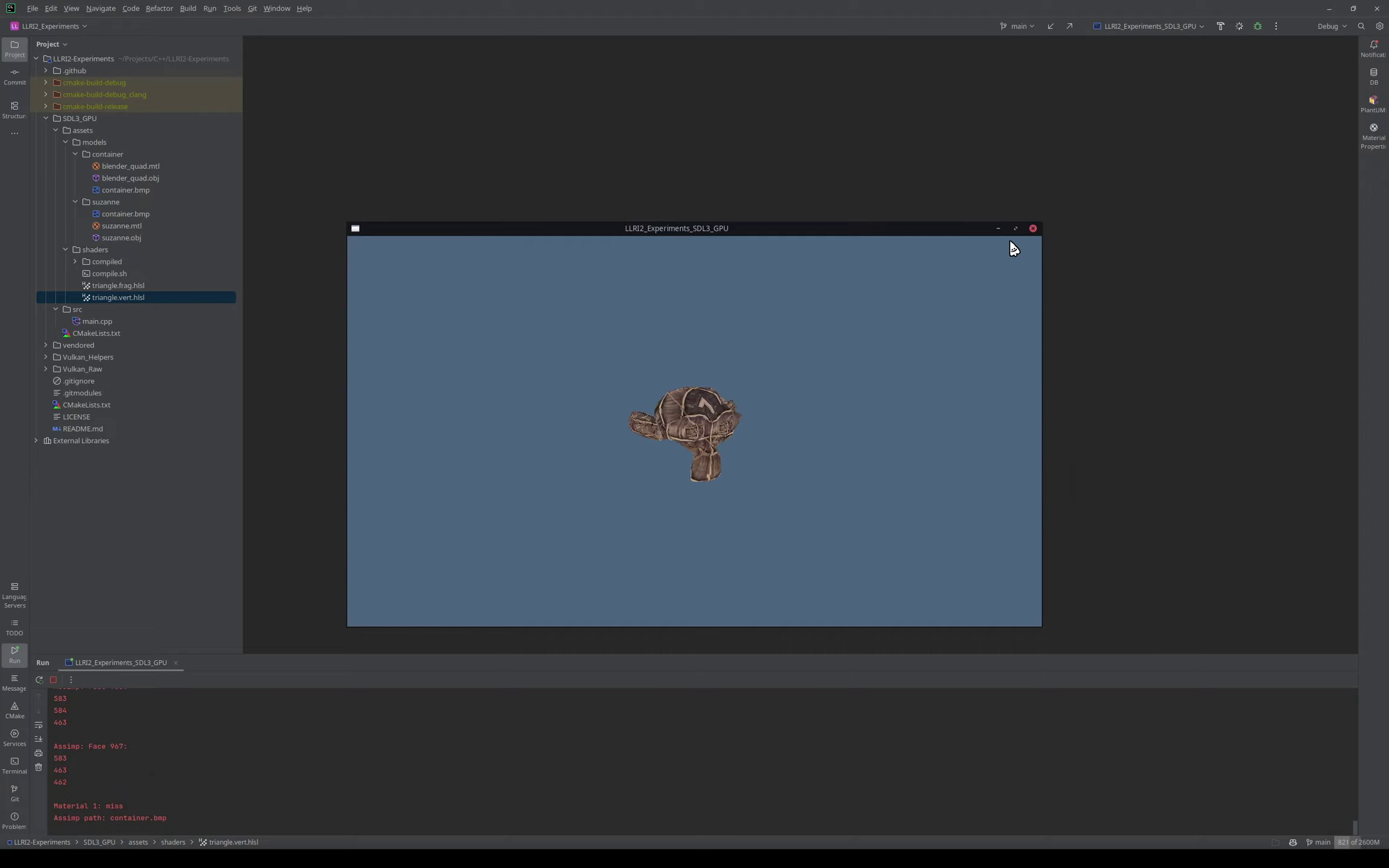Screen dimensions: 1389x868
Task: Toggle the Project tool window button
Action: (14, 48)
